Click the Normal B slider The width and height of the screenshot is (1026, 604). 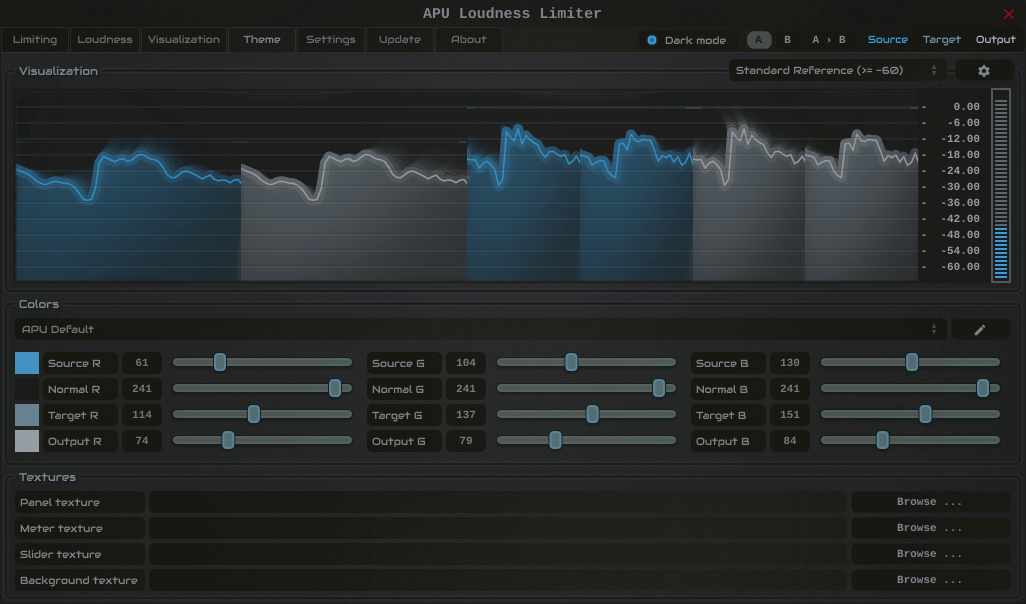(x=910, y=389)
